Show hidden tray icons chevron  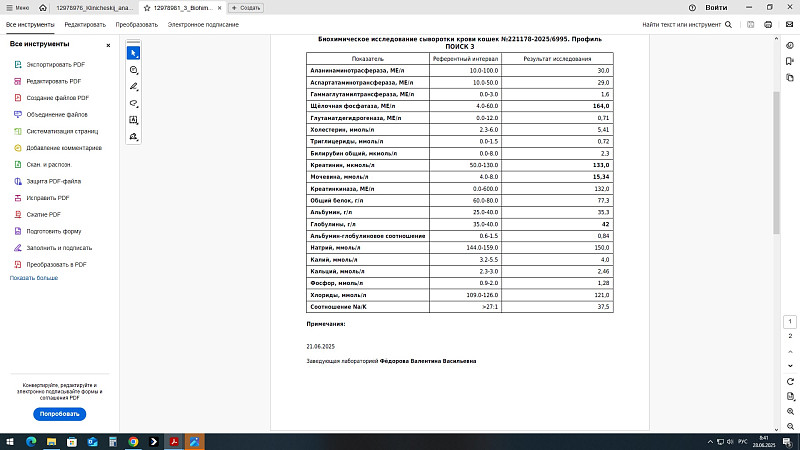[710, 441]
